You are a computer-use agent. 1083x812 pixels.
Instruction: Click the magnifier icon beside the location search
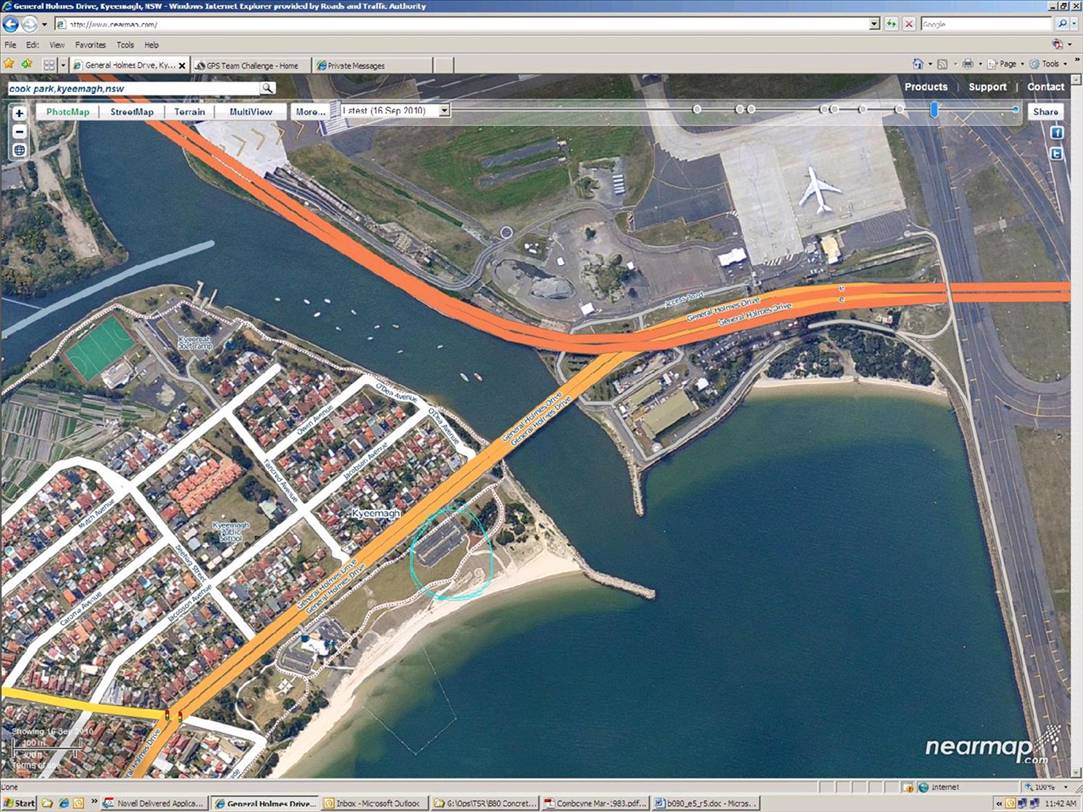[x=267, y=88]
